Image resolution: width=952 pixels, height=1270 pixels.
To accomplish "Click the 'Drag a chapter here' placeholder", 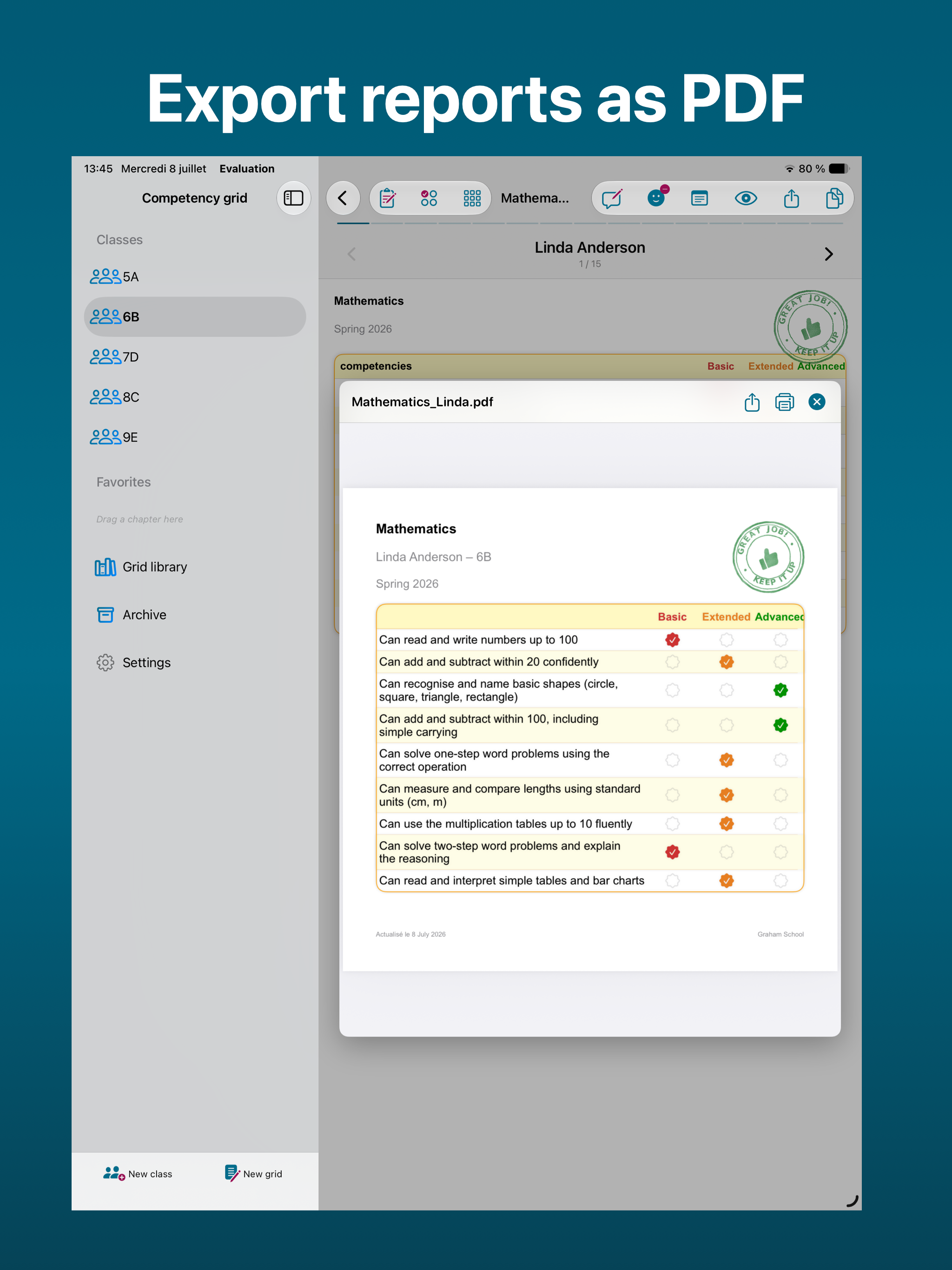I will point(139,519).
